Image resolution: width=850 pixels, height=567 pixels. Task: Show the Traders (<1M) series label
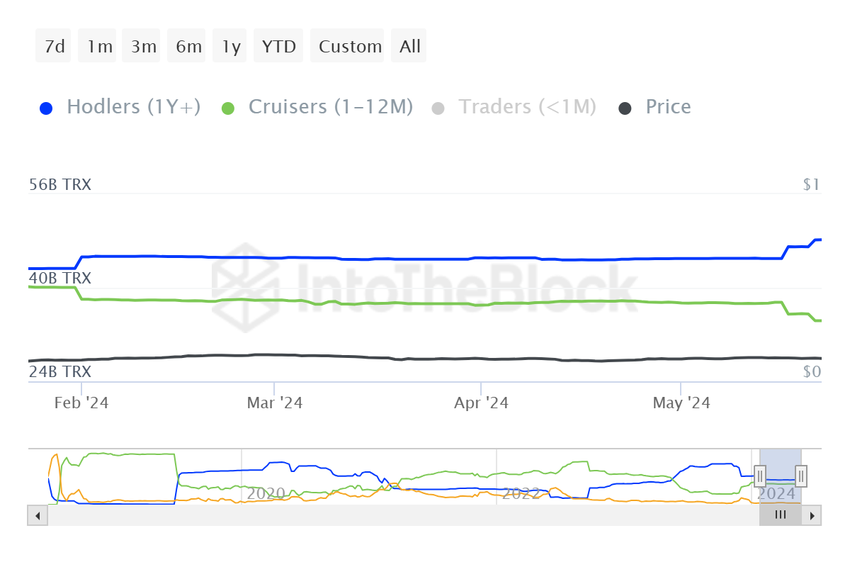click(x=527, y=107)
